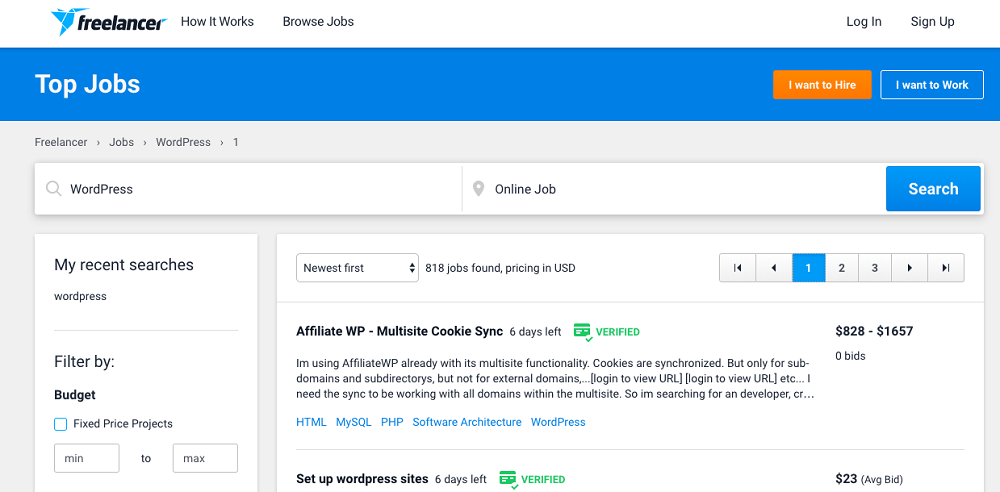Screen dimensions: 1000x492
Task: Open How It Works menu
Action: (217, 22)
